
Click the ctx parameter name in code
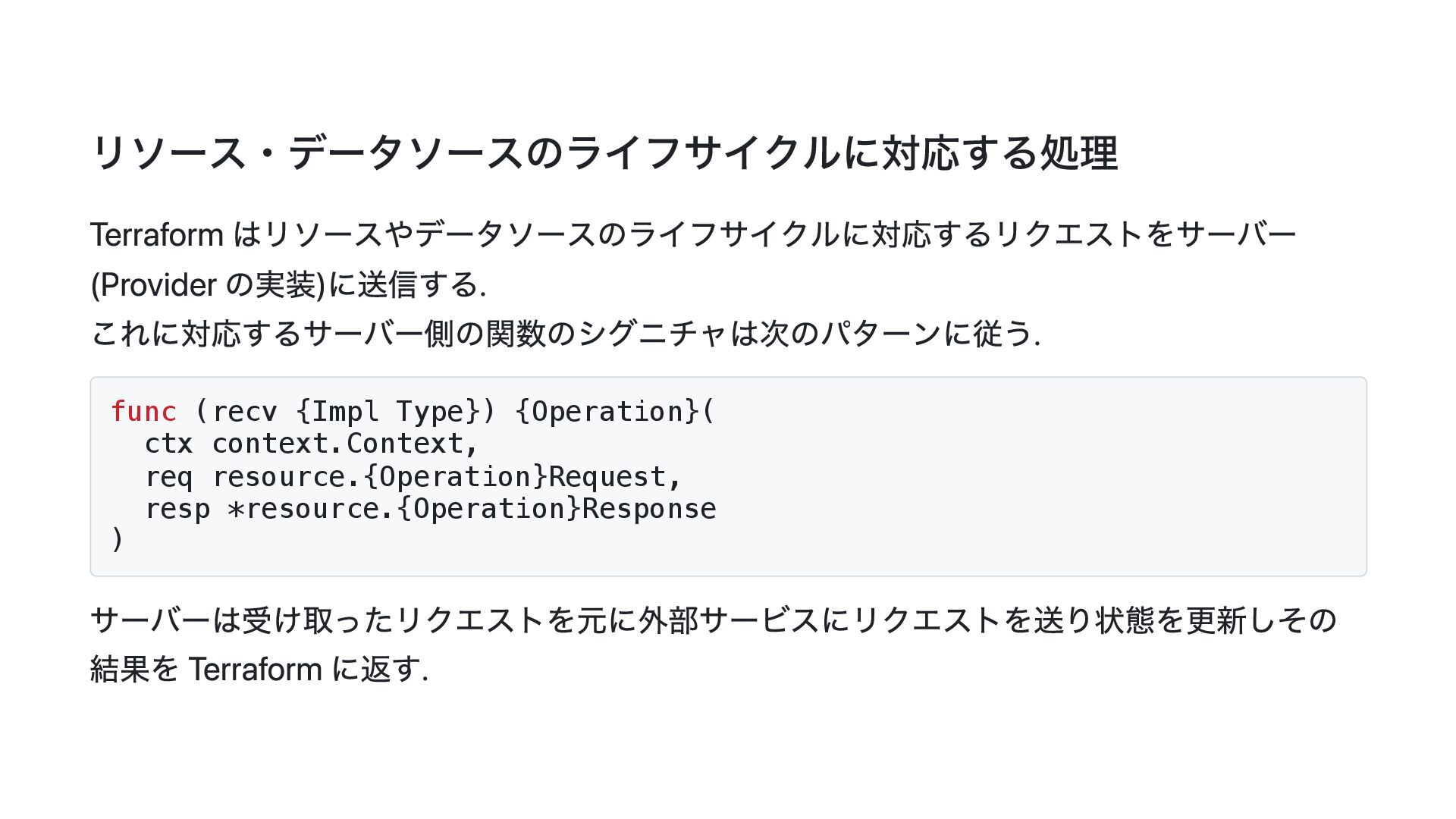pyautogui.click(x=168, y=444)
